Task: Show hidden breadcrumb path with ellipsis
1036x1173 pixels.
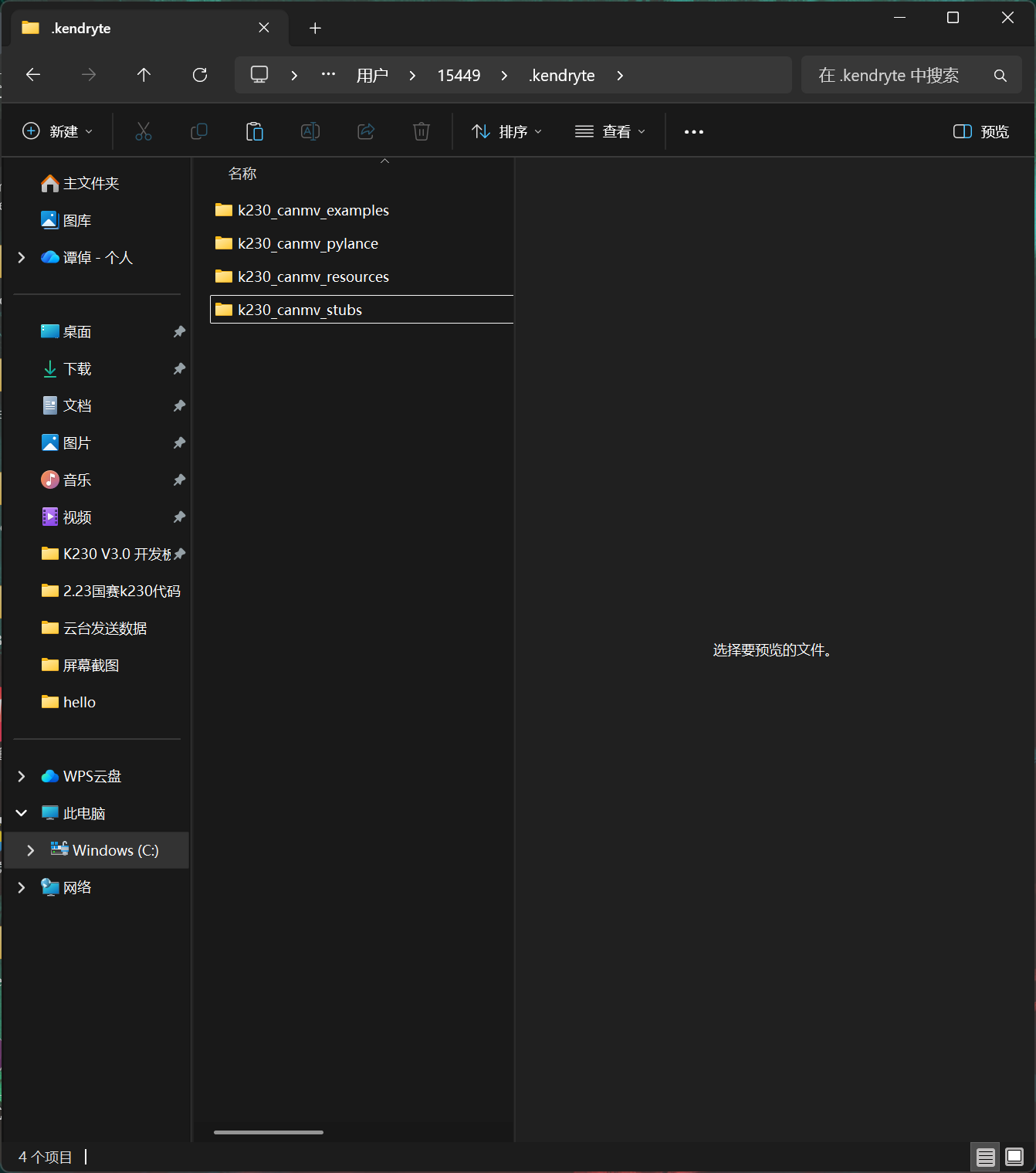Action: pyautogui.click(x=328, y=74)
